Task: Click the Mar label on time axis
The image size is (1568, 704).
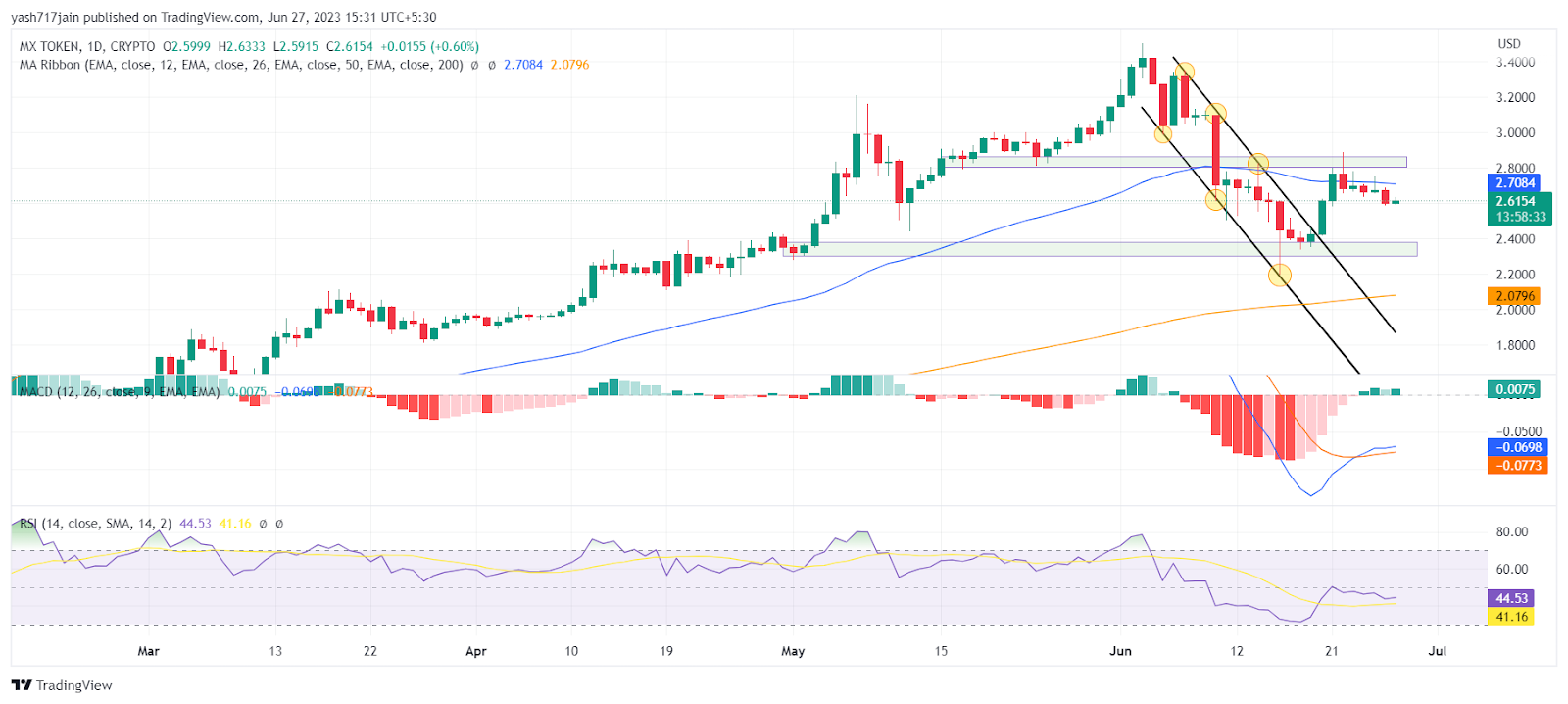Action: (x=148, y=651)
